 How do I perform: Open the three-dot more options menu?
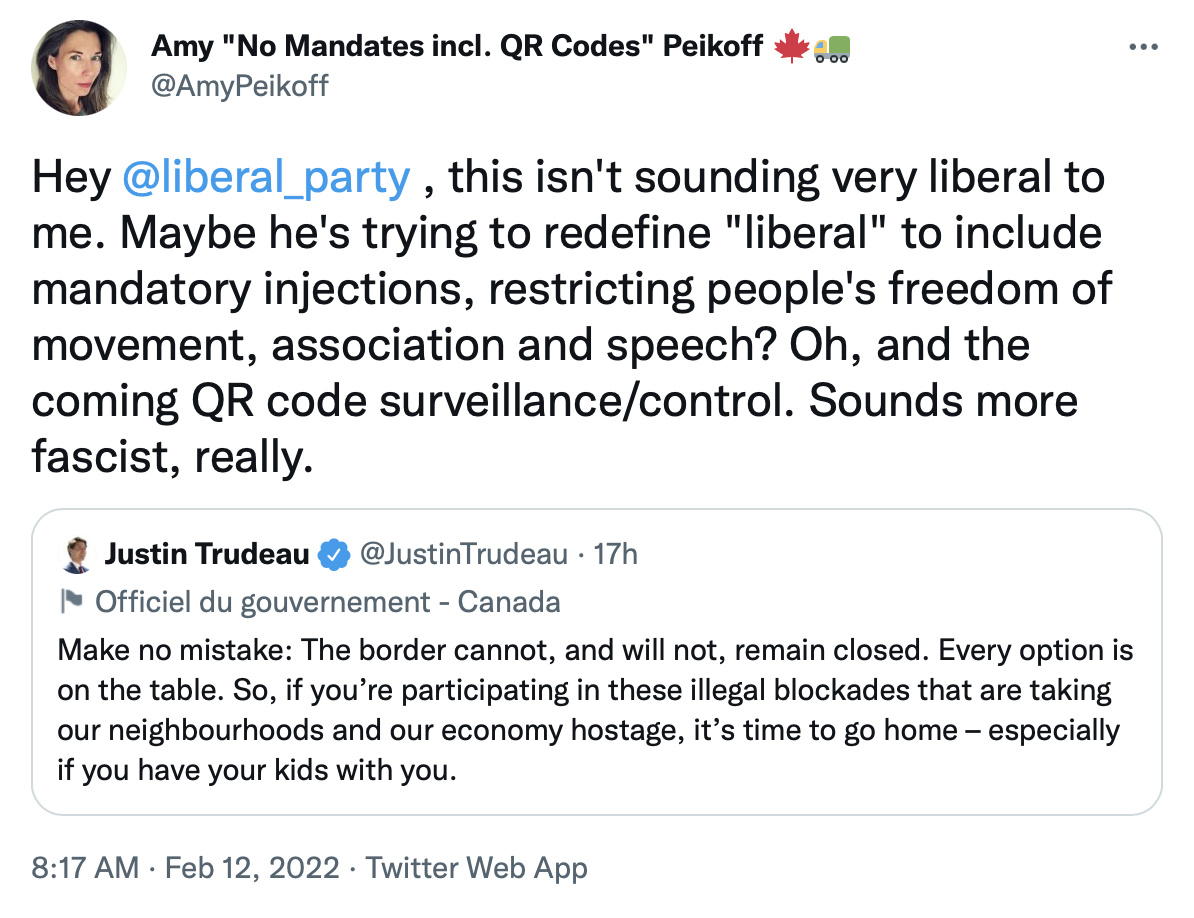click(1143, 47)
